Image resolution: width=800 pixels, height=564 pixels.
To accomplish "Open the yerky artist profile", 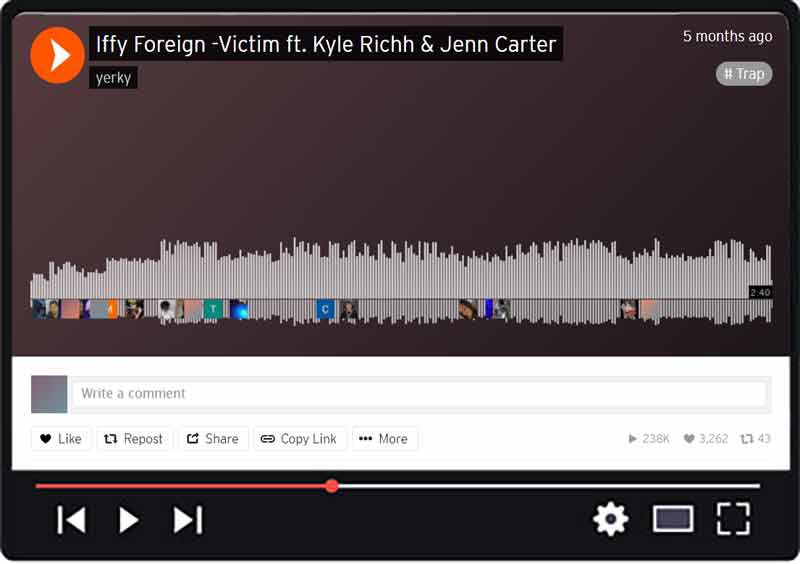I will click(113, 78).
